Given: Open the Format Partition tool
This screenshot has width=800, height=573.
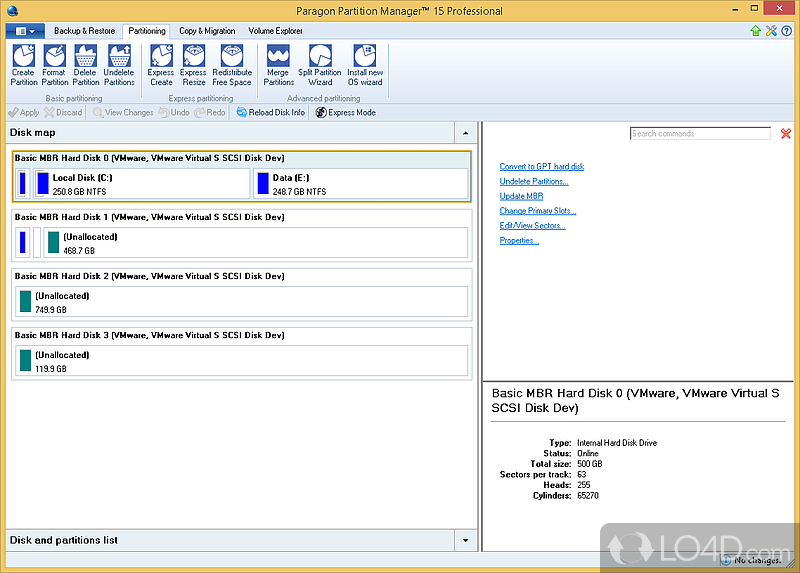Looking at the screenshot, I should pos(55,65).
